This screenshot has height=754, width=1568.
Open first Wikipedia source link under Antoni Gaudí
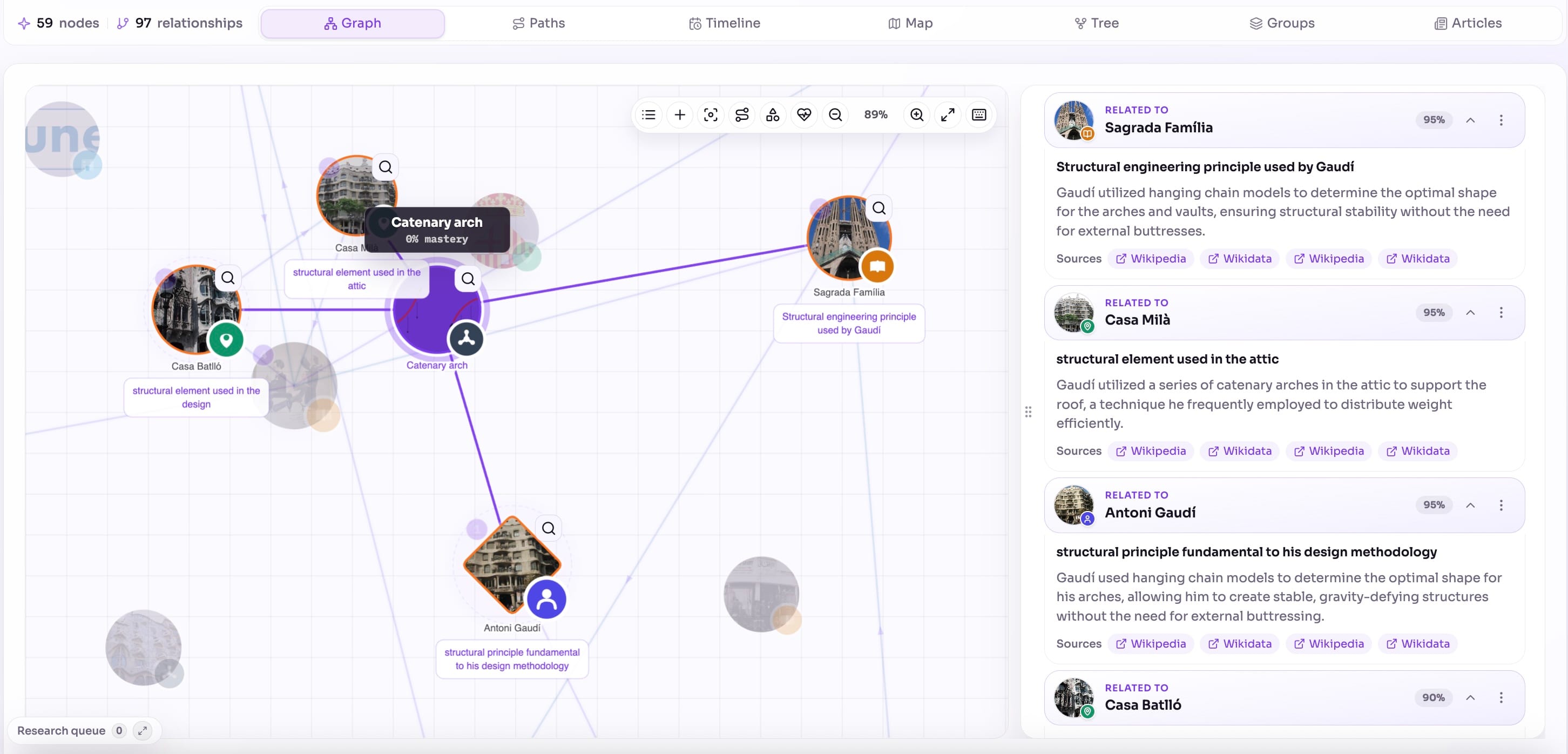(x=1151, y=644)
